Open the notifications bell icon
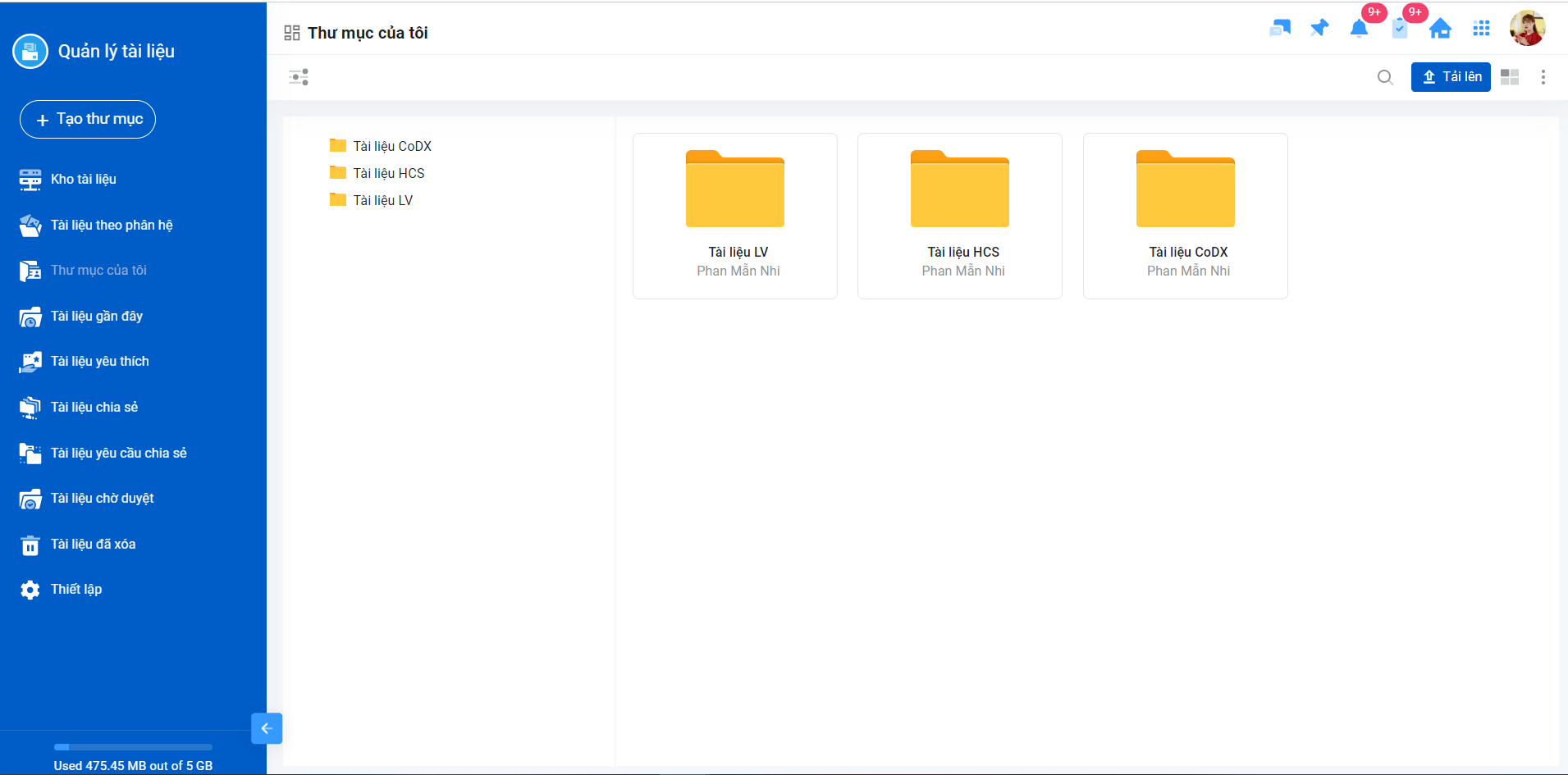This screenshot has width=1568, height=775. [x=1359, y=30]
